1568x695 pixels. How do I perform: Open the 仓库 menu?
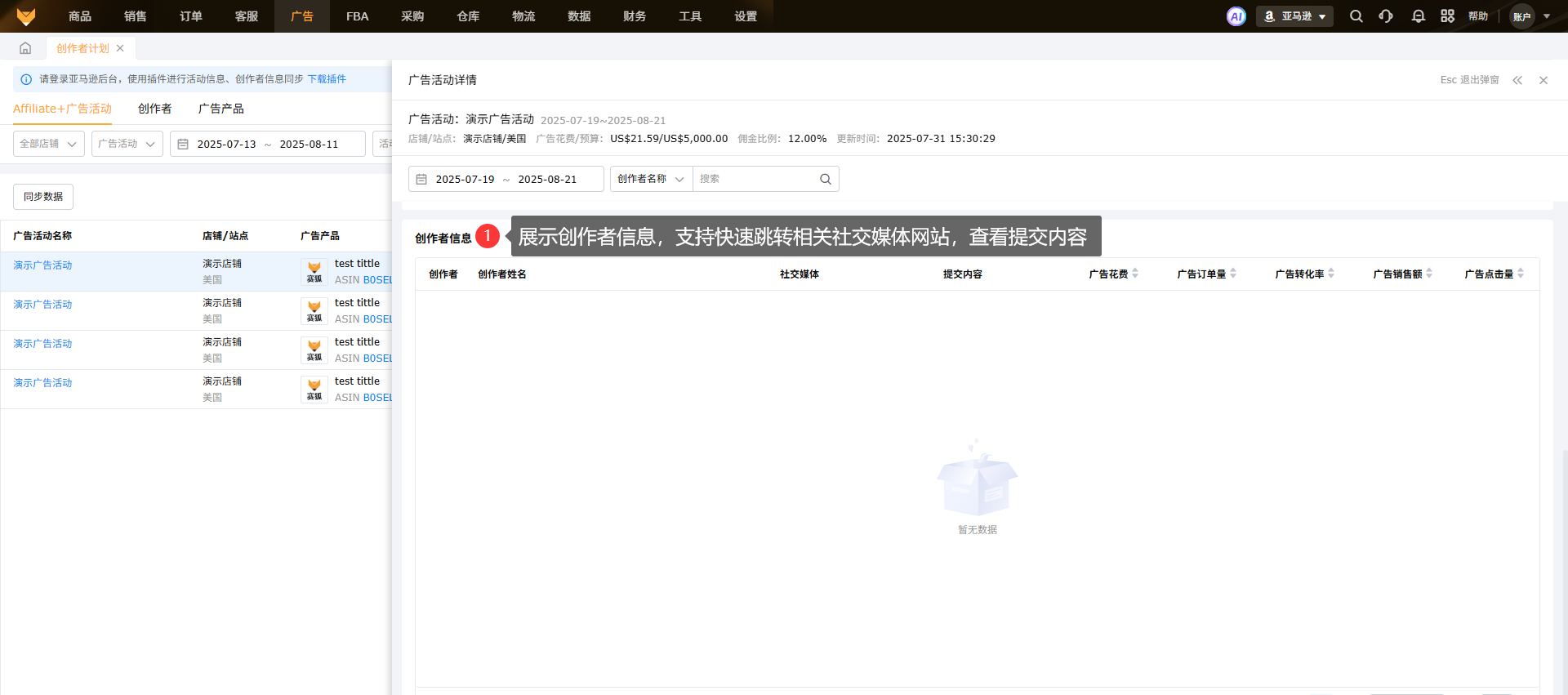coord(469,16)
